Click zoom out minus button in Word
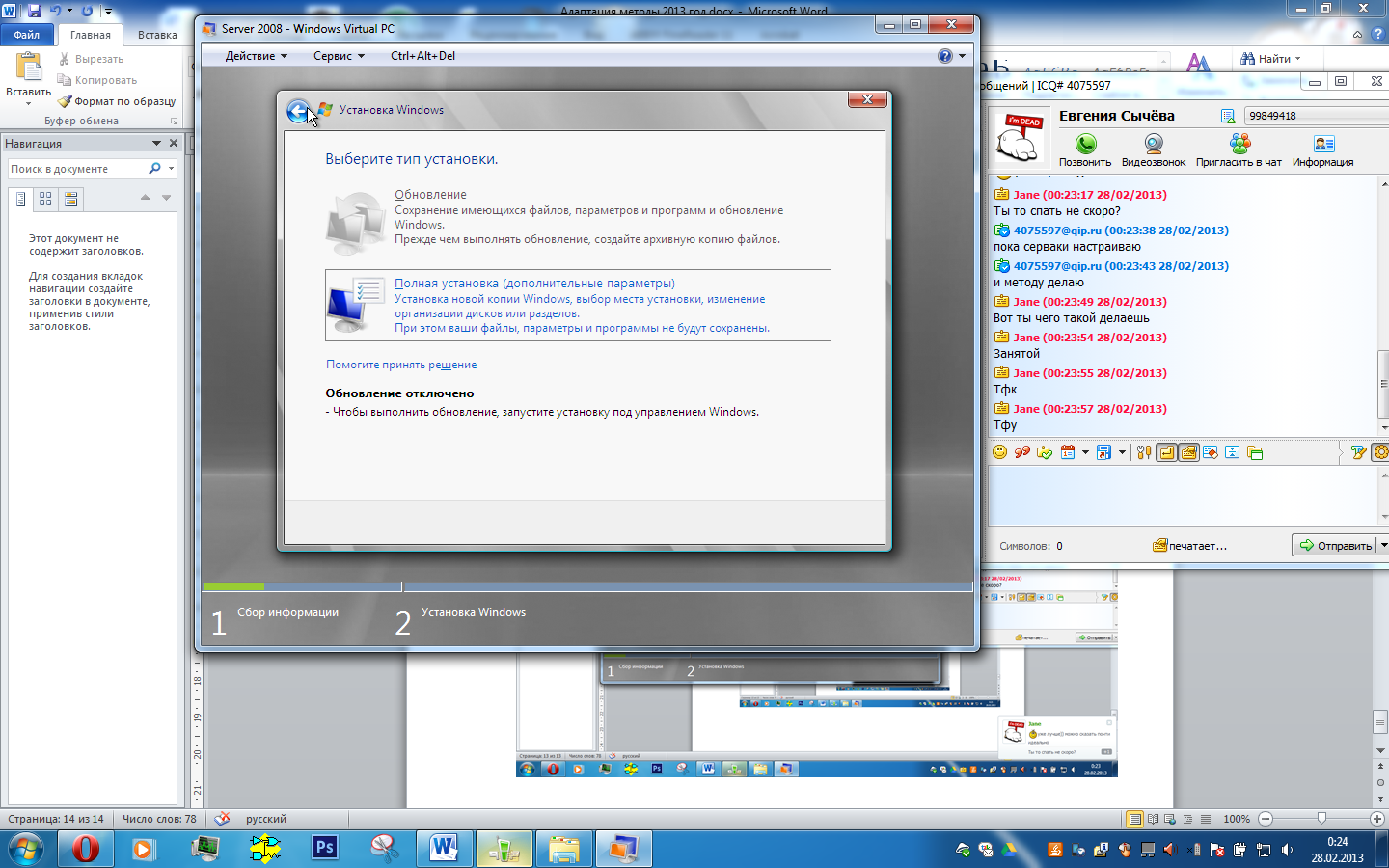The image size is (1389, 868). (x=1266, y=819)
